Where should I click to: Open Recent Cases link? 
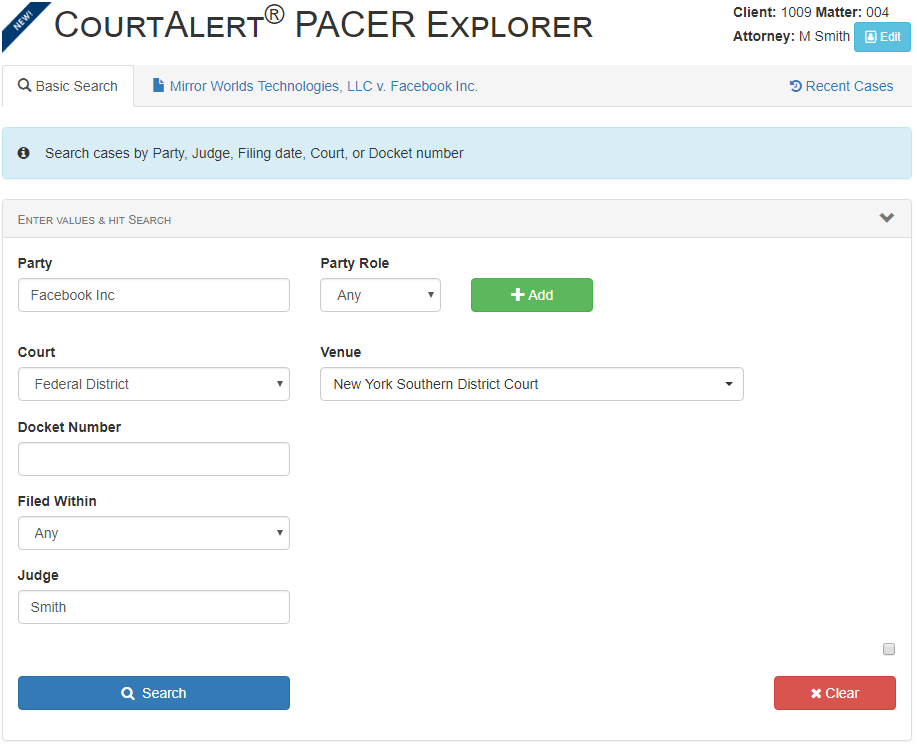(x=841, y=86)
